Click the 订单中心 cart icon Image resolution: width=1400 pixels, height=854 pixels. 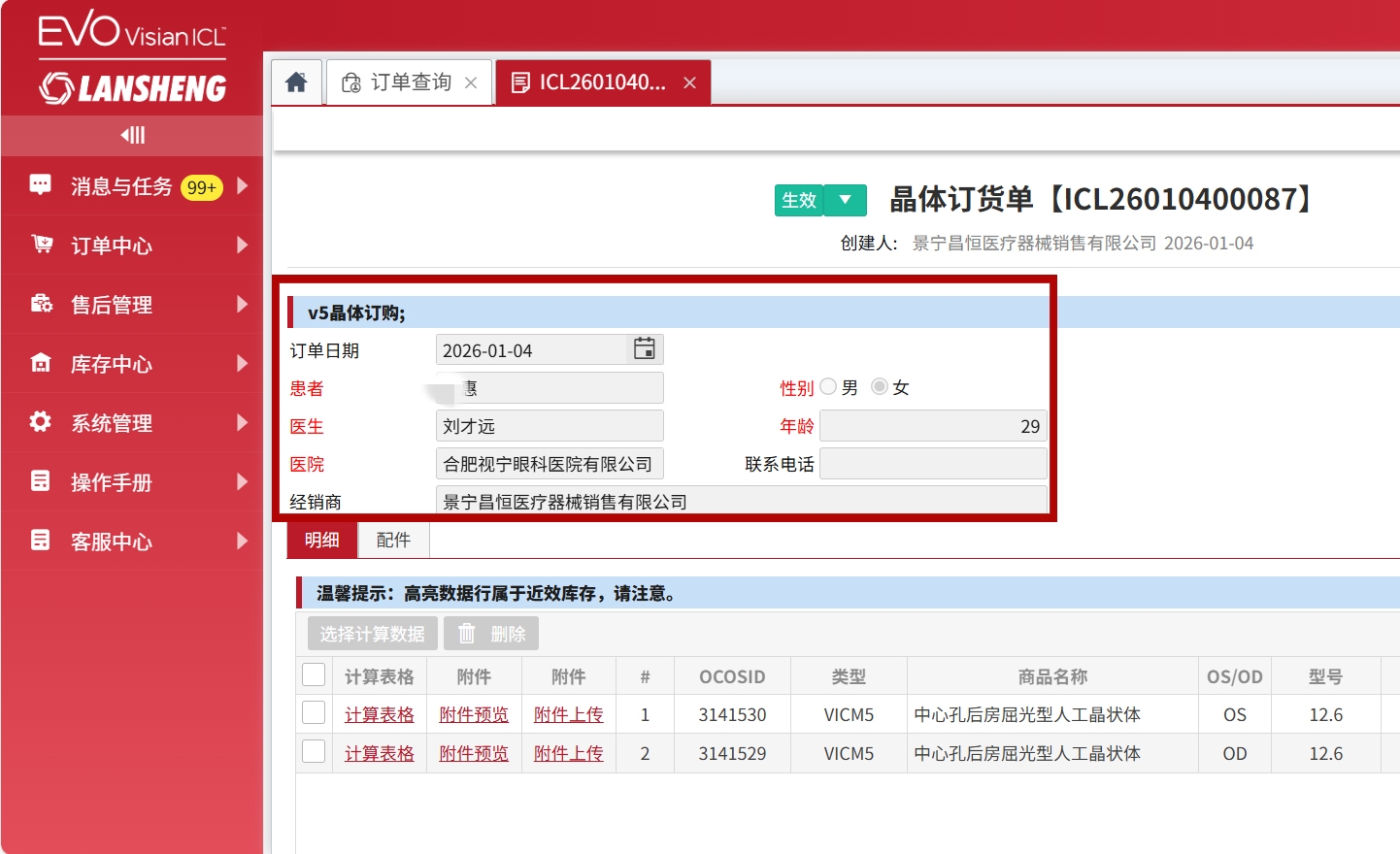tap(41, 245)
